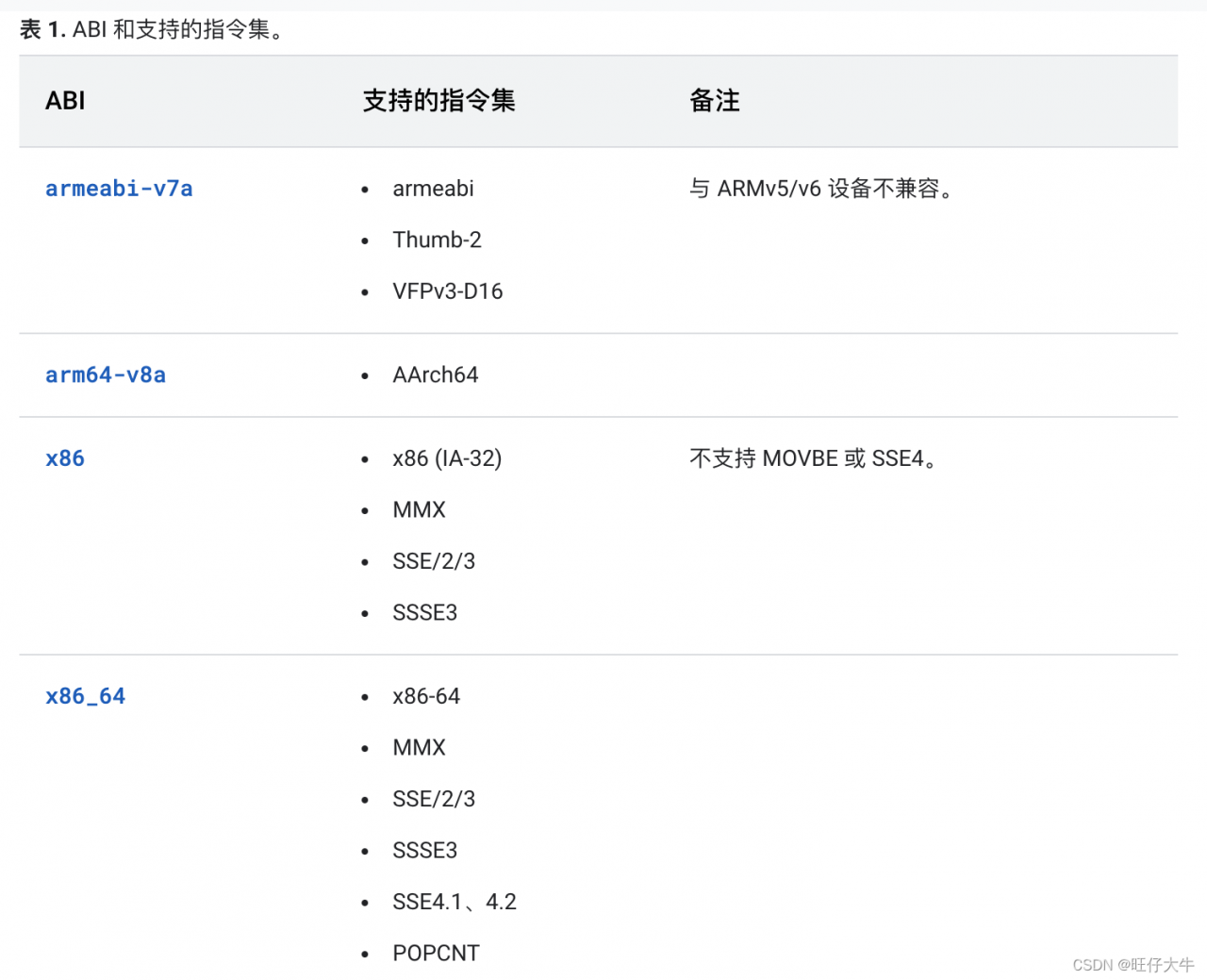
Task: Select the Thumb-2 list item
Action: click(x=437, y=240)
